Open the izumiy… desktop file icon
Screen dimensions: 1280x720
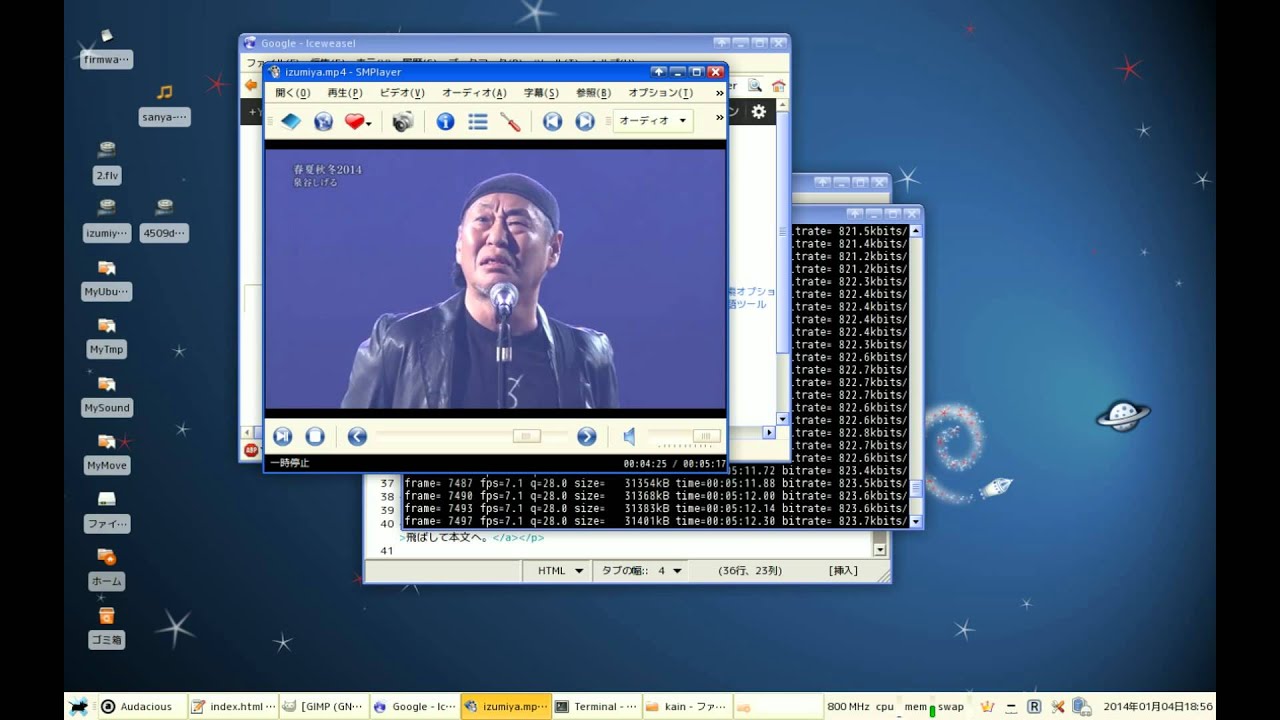coord(107,220)
